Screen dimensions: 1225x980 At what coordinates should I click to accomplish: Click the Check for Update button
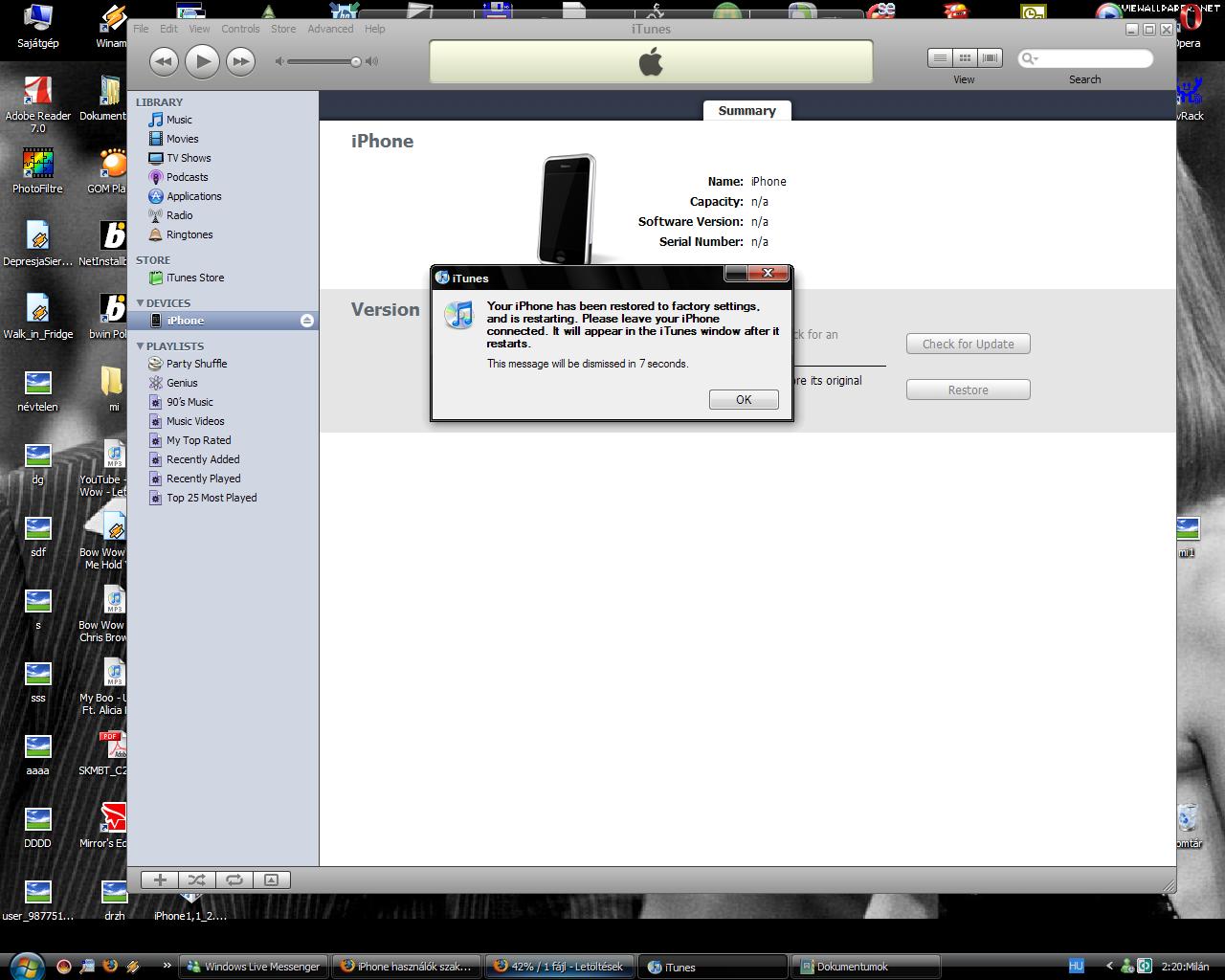[x=968, y=344]
